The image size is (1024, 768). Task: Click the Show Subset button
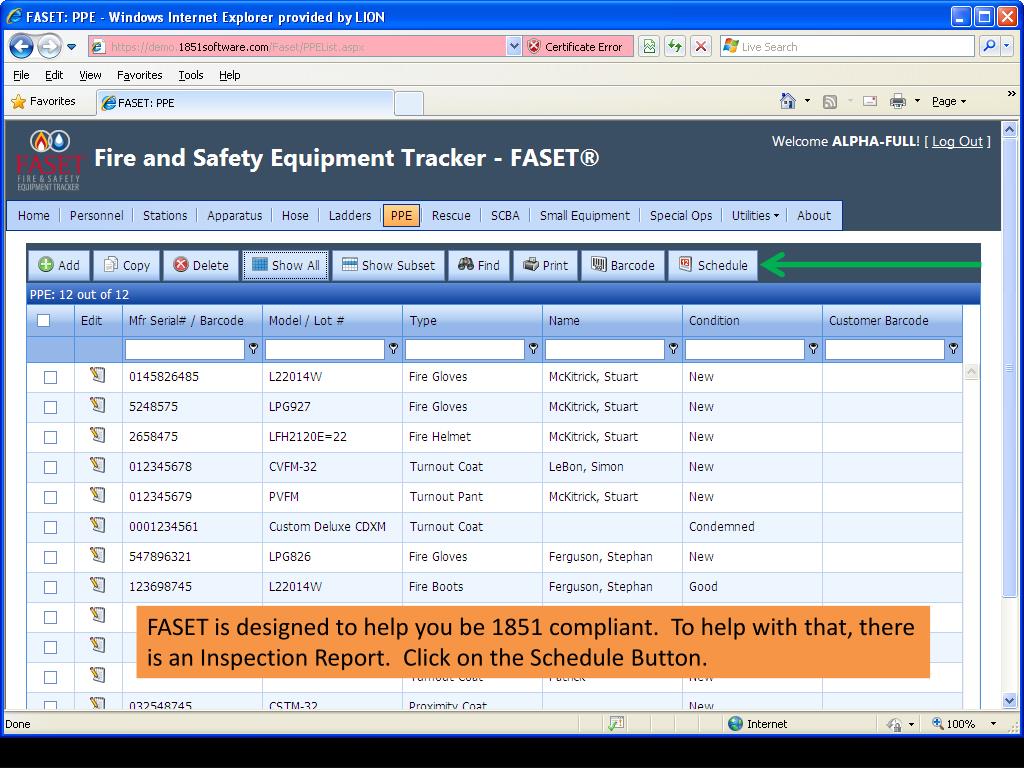point(388,265)
